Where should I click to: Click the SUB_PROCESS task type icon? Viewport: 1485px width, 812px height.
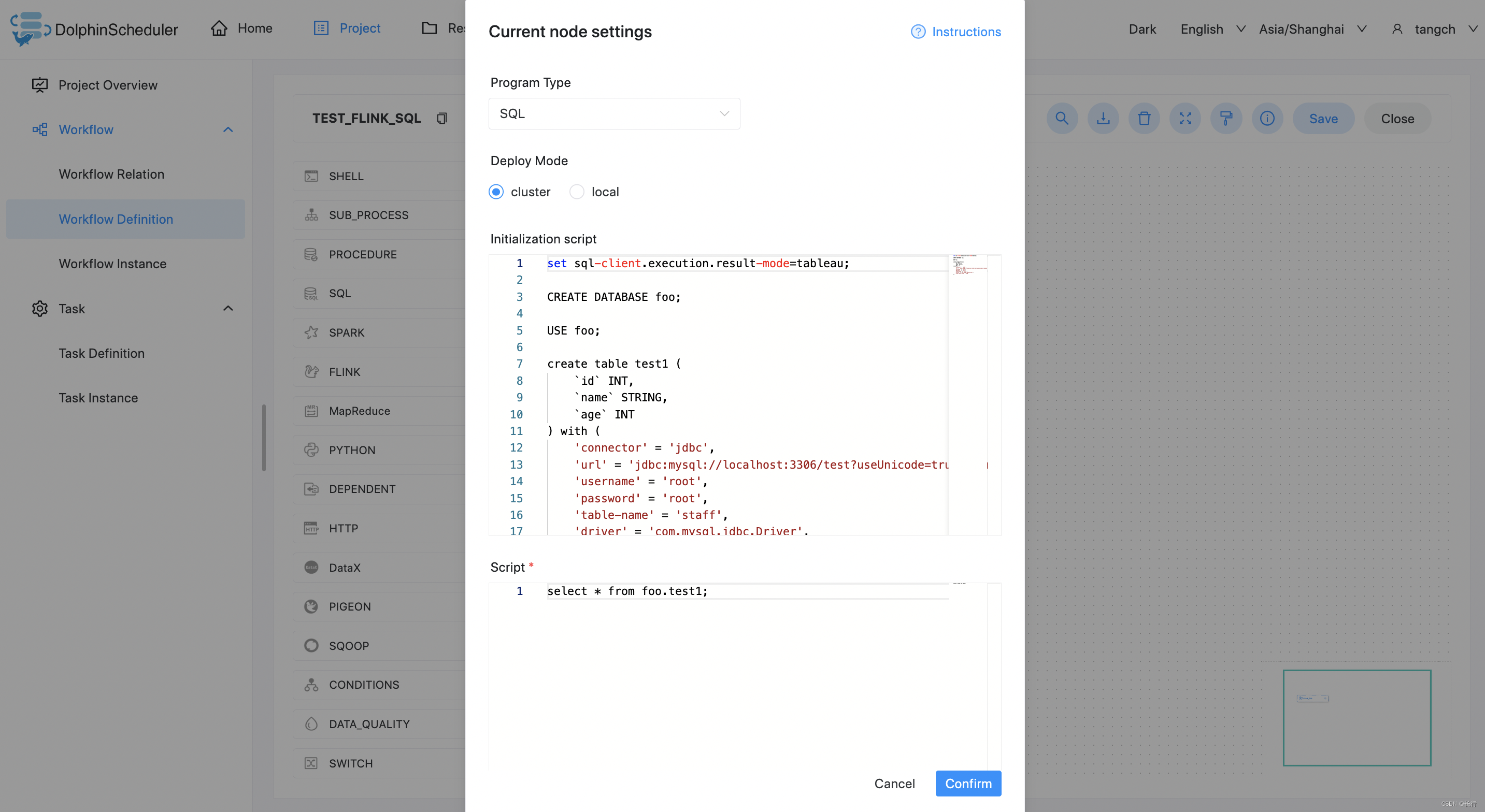(x=312, y=215)
